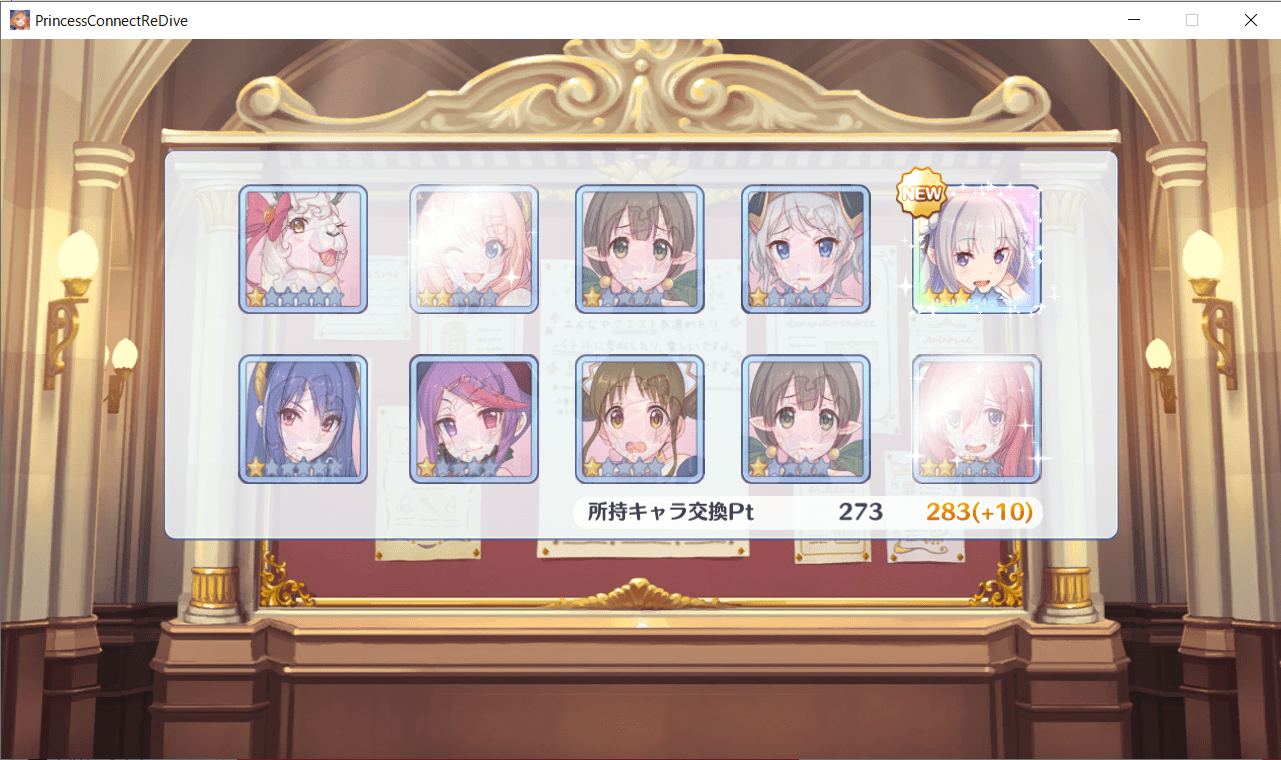Click the 所持キャラ交換Pt label
This screenshot has width=1281, height=760.
point(670,513)
